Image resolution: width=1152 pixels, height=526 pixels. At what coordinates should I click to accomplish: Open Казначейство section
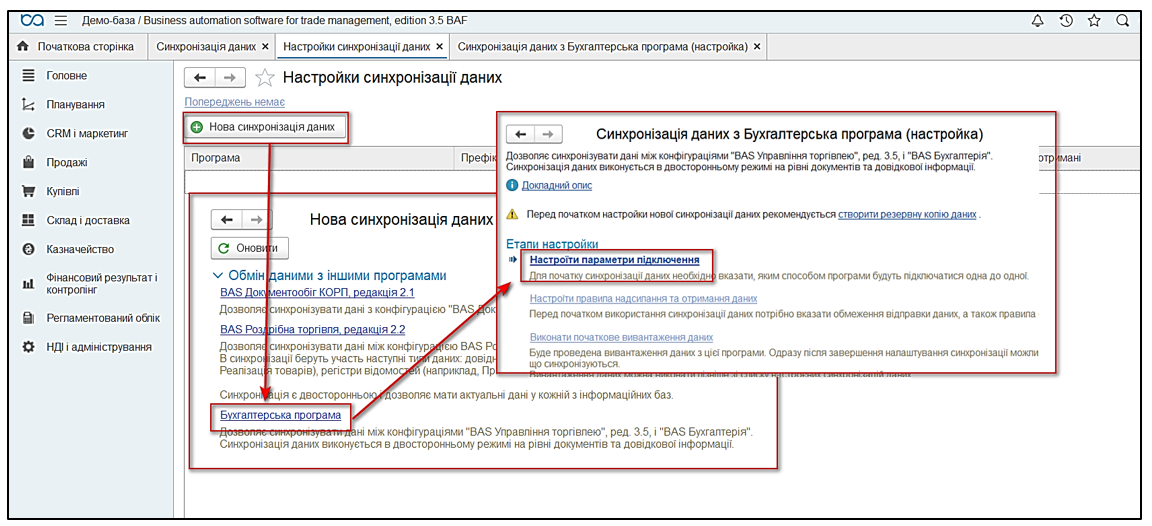80,249
